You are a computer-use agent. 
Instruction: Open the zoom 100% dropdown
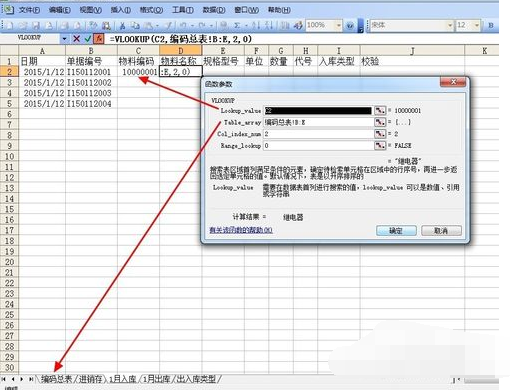338,25
